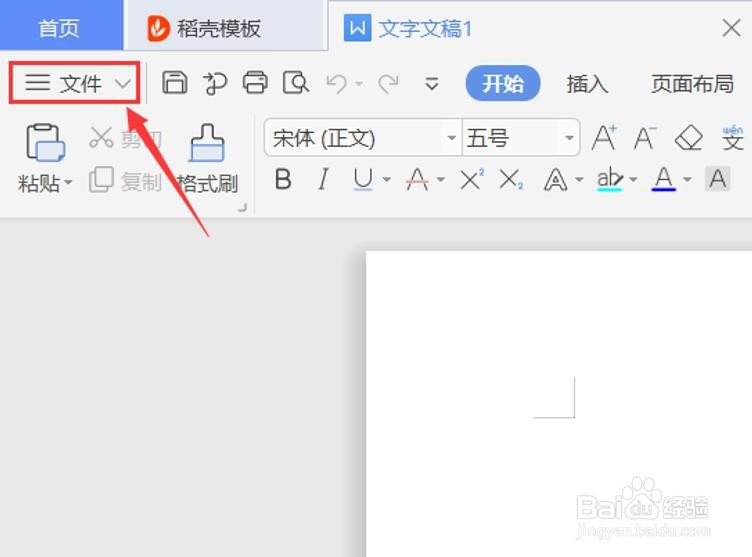Click the 复制 copy button

click(x=125, y=181)
